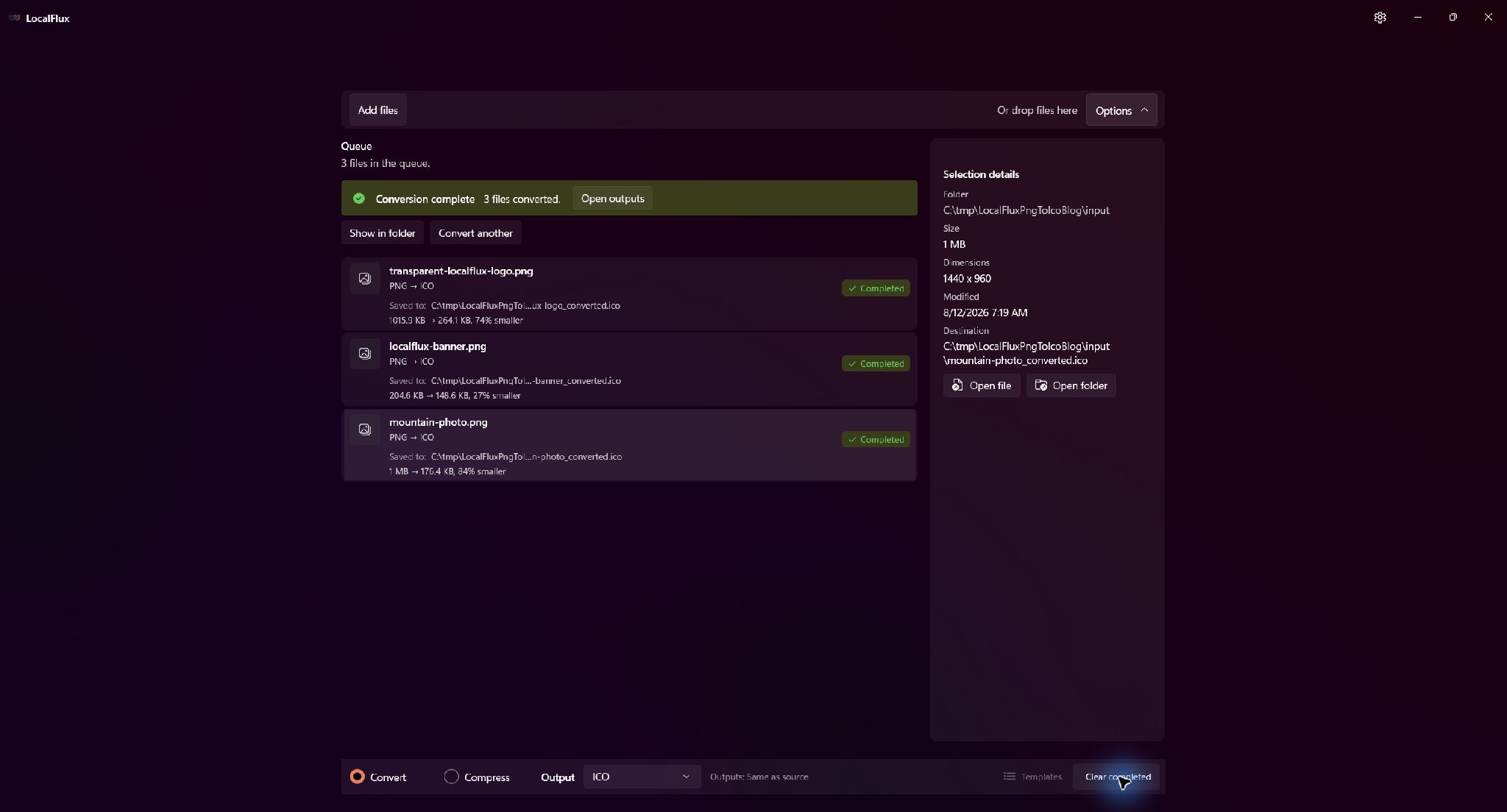1507x812 pixels.
Task: Click the Open file document icon
Action: (x=957, y=385)
